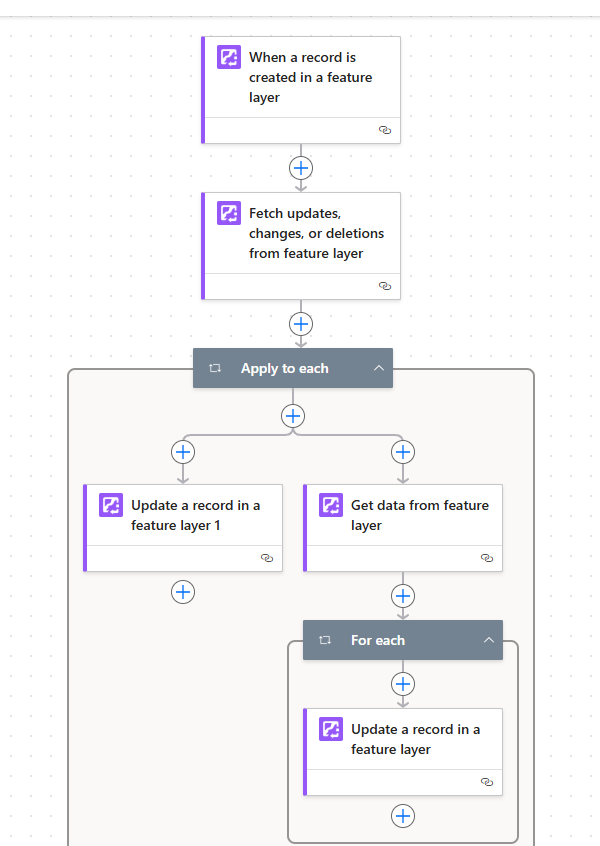Click the loop icon on For each header
The height and width of the screenshot is (846, 600).
tap(325, 640)
